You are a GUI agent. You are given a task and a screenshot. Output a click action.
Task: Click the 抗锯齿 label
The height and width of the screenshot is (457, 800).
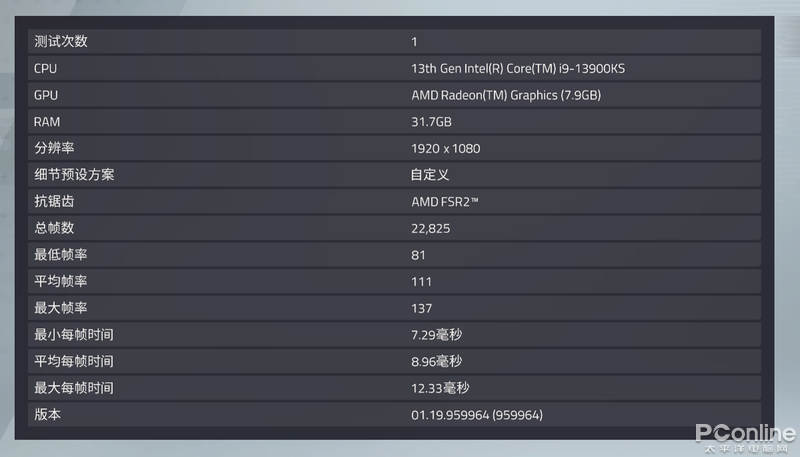coord(54,201)
